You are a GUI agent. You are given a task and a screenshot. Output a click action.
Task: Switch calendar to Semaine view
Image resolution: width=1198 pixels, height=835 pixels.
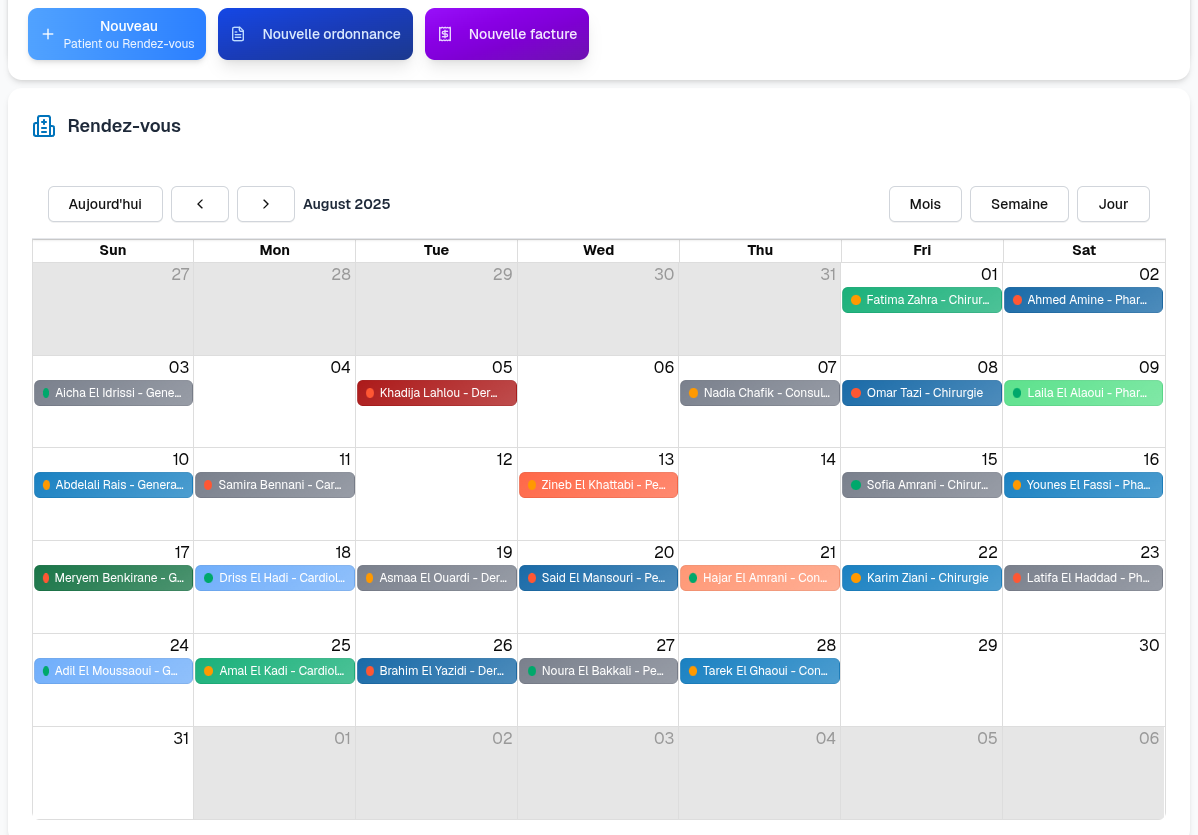coord(1019,204)
